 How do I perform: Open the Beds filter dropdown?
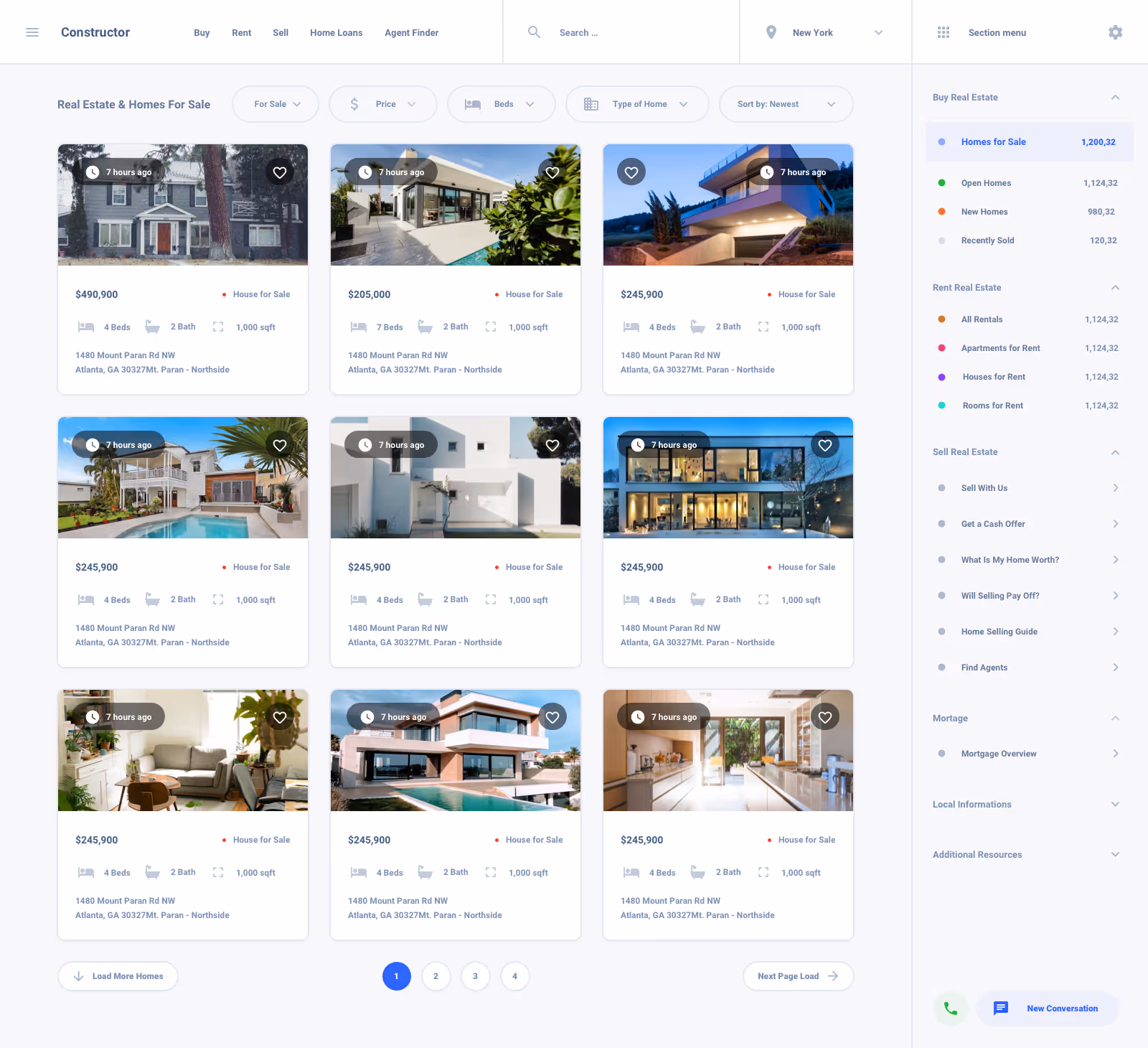(x=502, y=104)
